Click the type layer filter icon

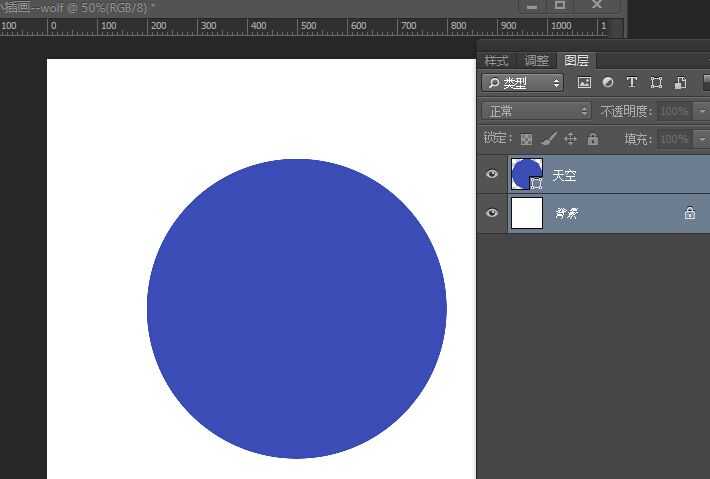(631, 83)
